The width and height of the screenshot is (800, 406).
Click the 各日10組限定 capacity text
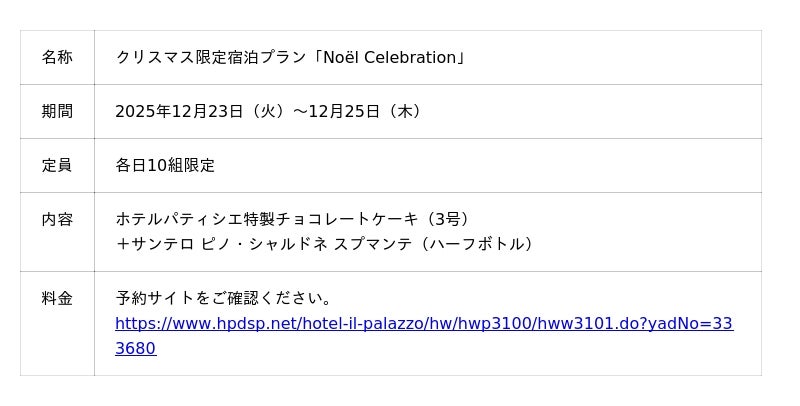tap(165, 166)
